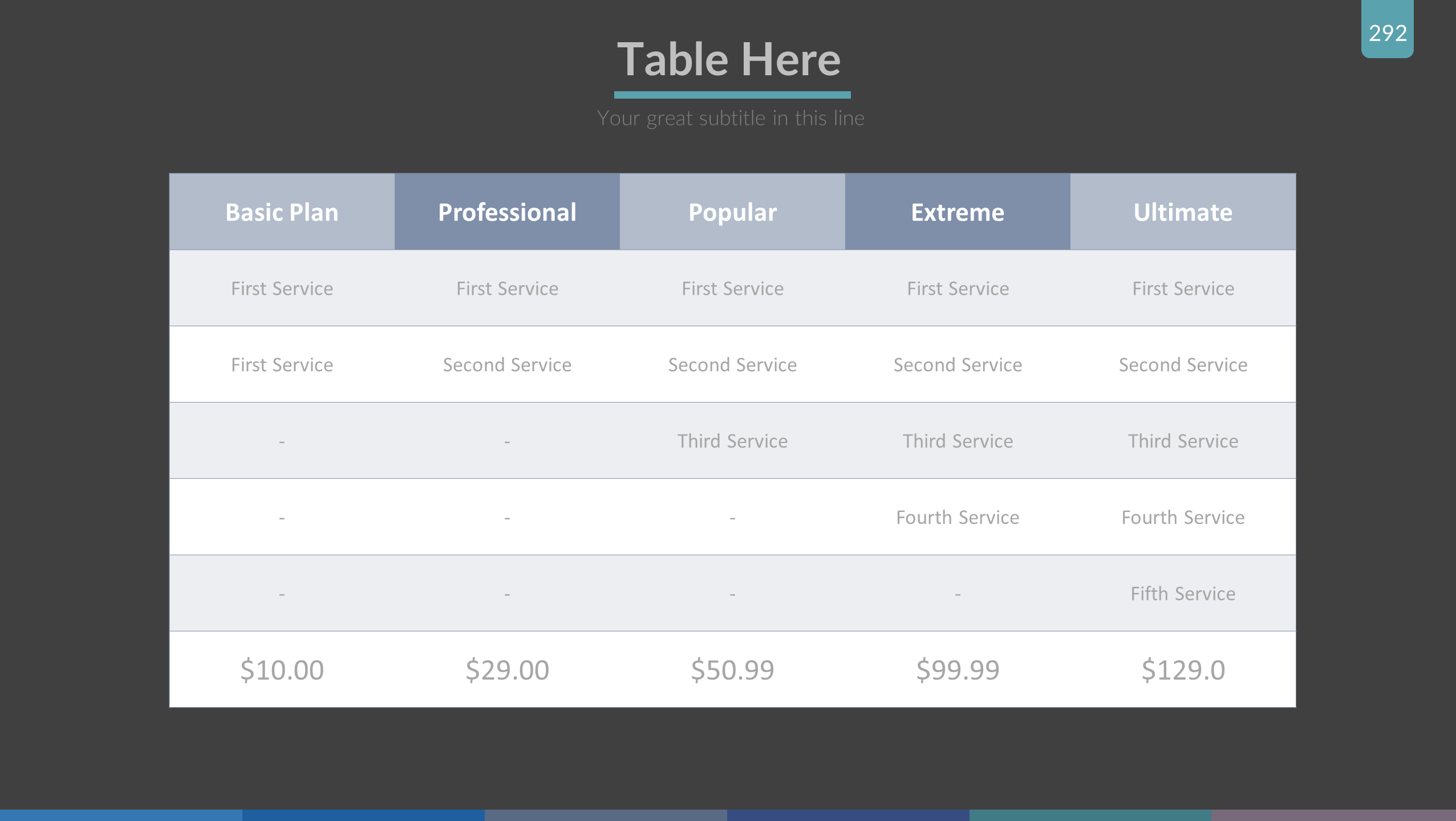The width and height of the screenshot is (1456, 821).
Task: Click the Table Here title
Action: [x=729, y=60]
